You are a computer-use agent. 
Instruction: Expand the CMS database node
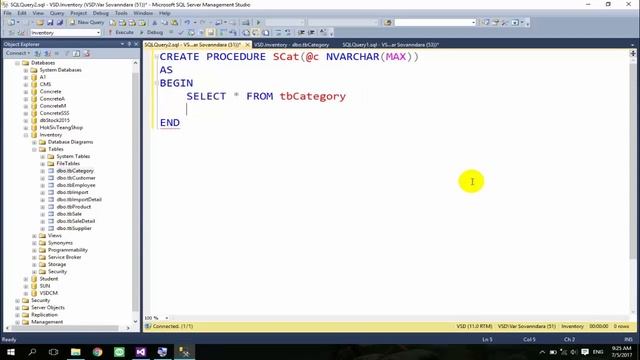point(26,84)
